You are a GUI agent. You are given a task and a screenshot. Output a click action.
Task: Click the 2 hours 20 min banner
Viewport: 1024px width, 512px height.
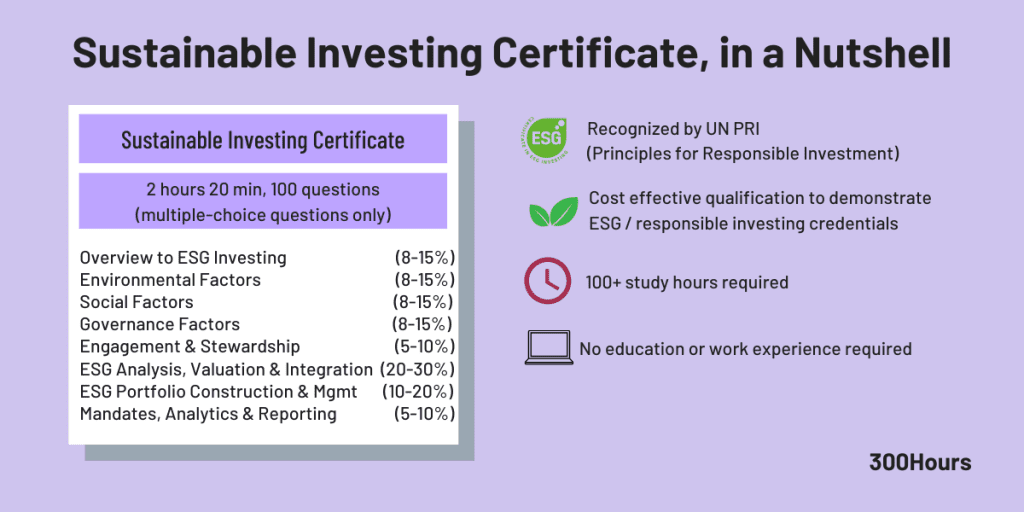[x=263, y=201]
